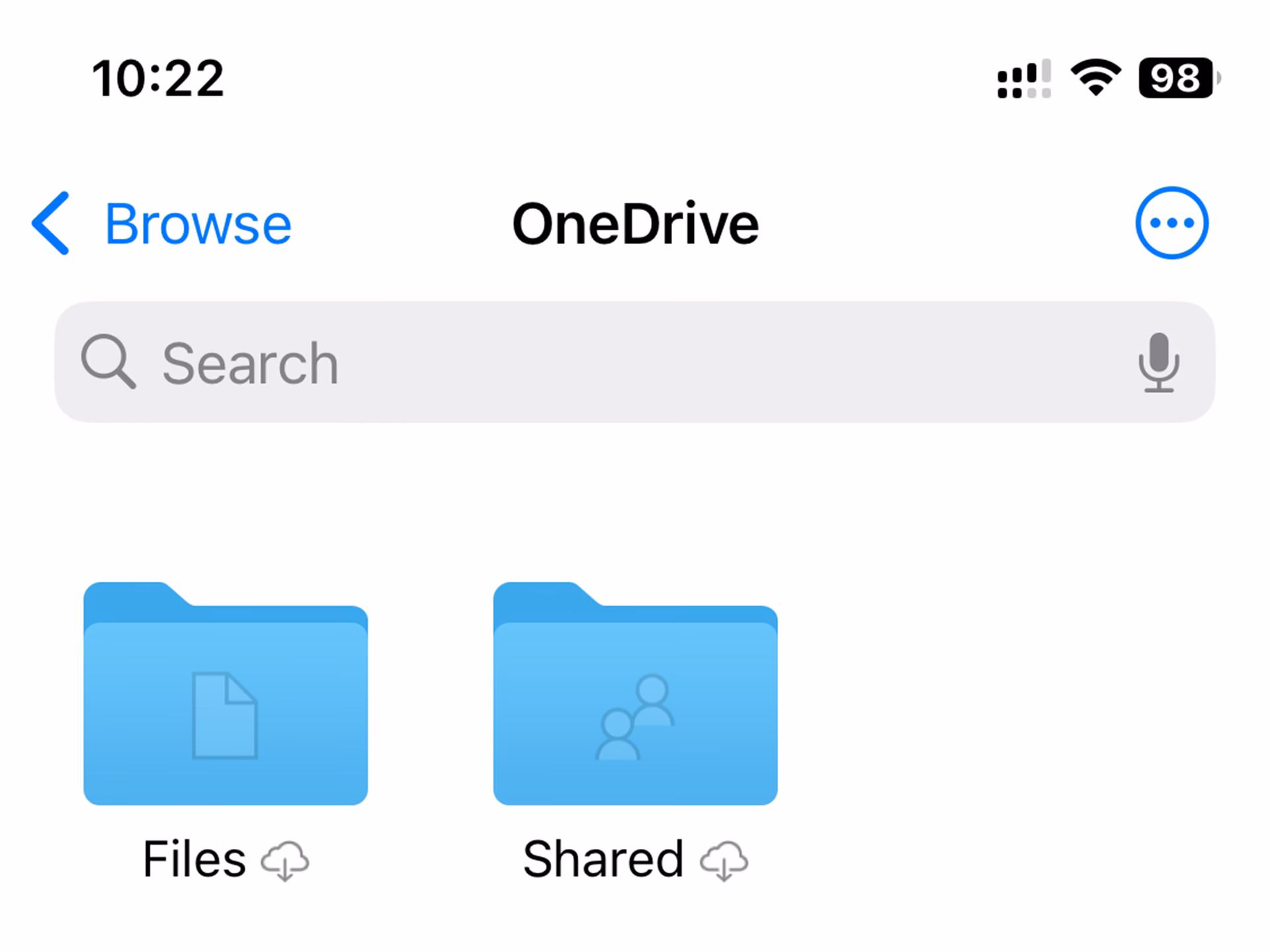This screenshot has height=952, width=1270.
Task: Tap the OneDrive title text
Action: pos(635,224)
